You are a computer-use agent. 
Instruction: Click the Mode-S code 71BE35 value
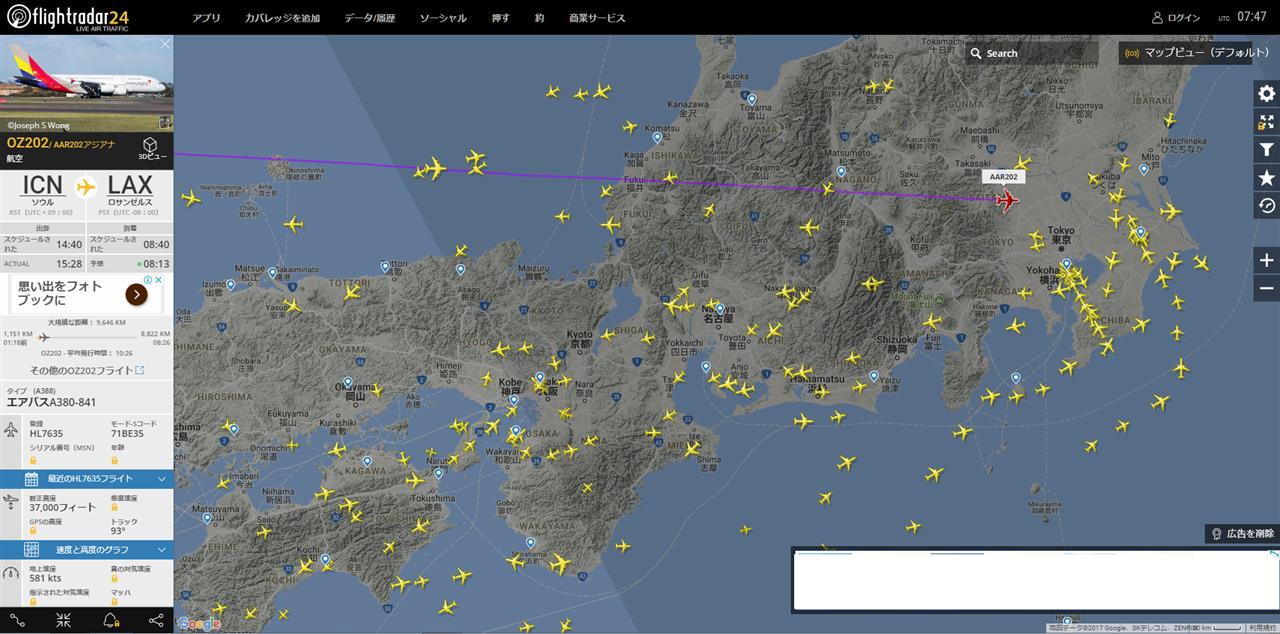pos(127,434)
